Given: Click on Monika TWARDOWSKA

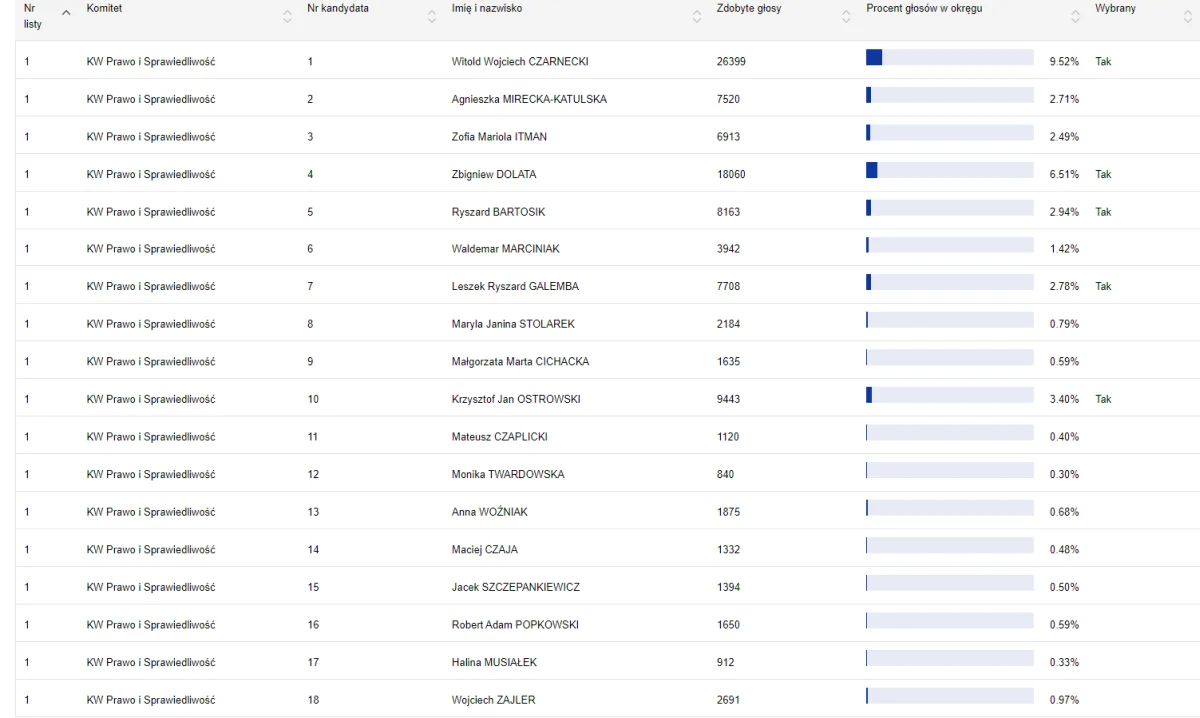Looking at the screenshot, I should click(x=508, y=474).
